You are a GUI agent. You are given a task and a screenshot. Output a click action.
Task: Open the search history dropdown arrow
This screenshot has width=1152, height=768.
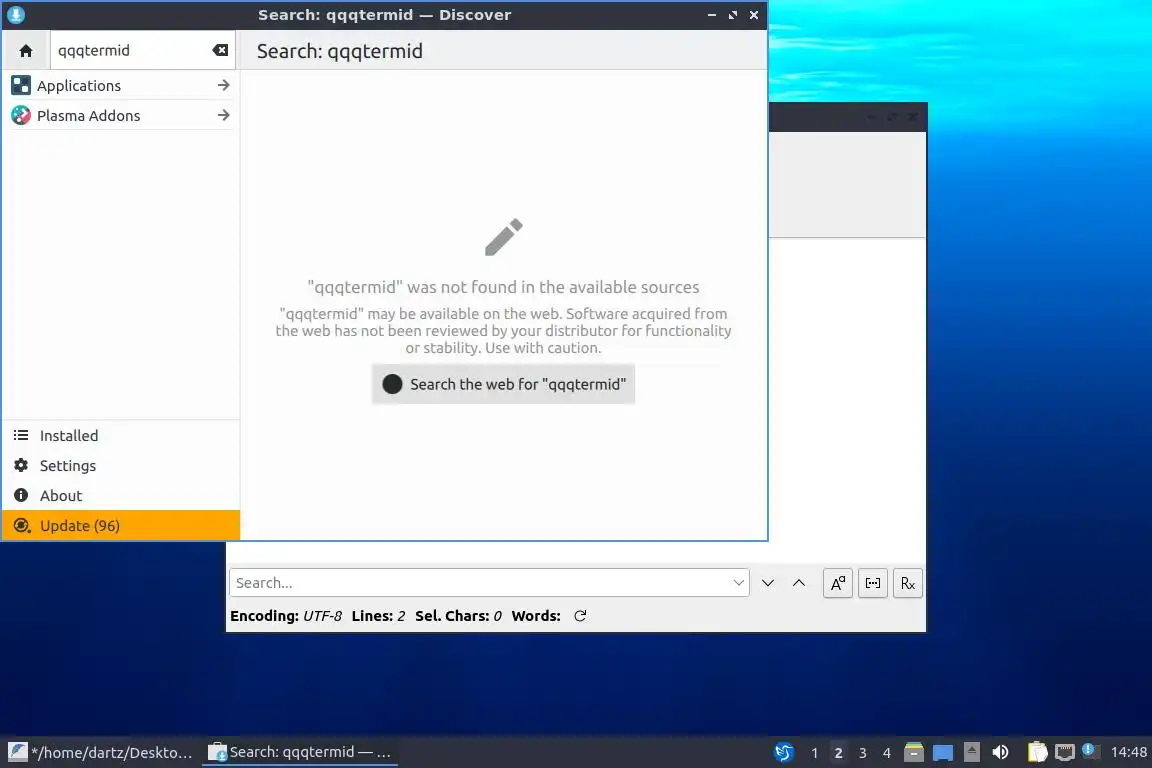pos(739,583)
